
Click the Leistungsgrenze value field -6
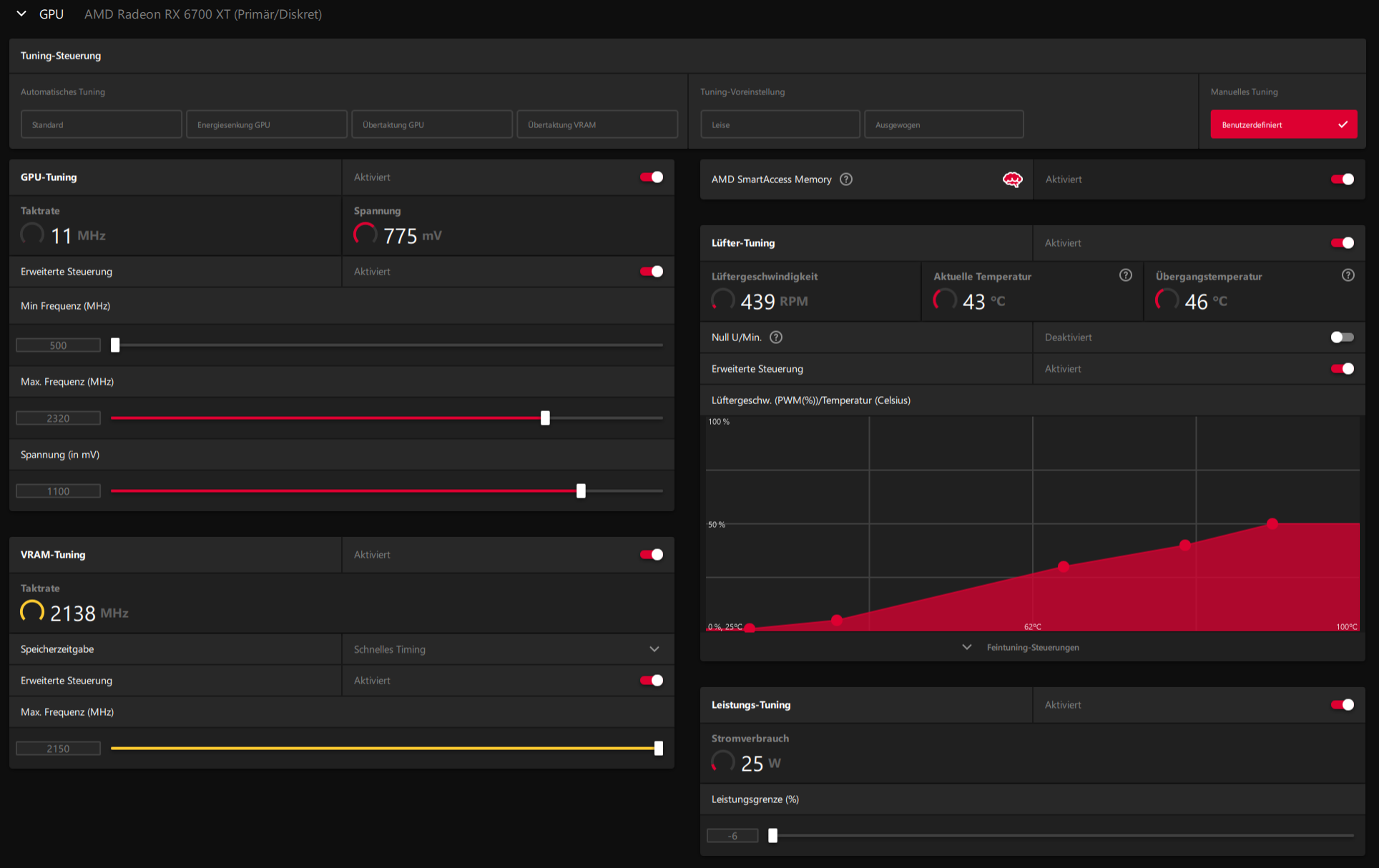click(x=732, y=836)
